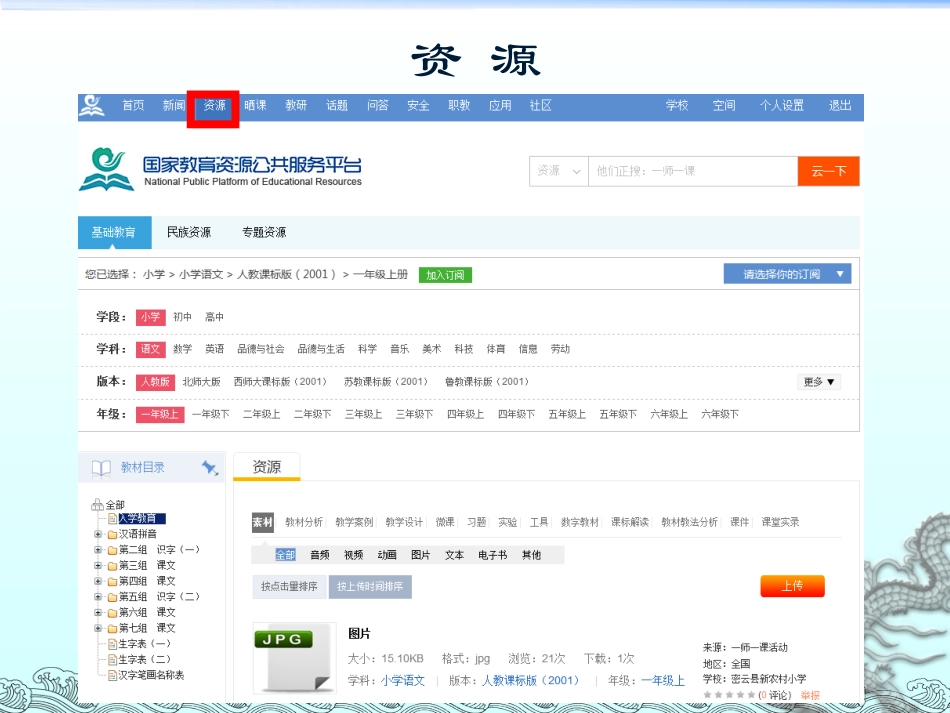Go to 社区 in the navigation bar
Screen dimensions: 950x713
[540, 105]
